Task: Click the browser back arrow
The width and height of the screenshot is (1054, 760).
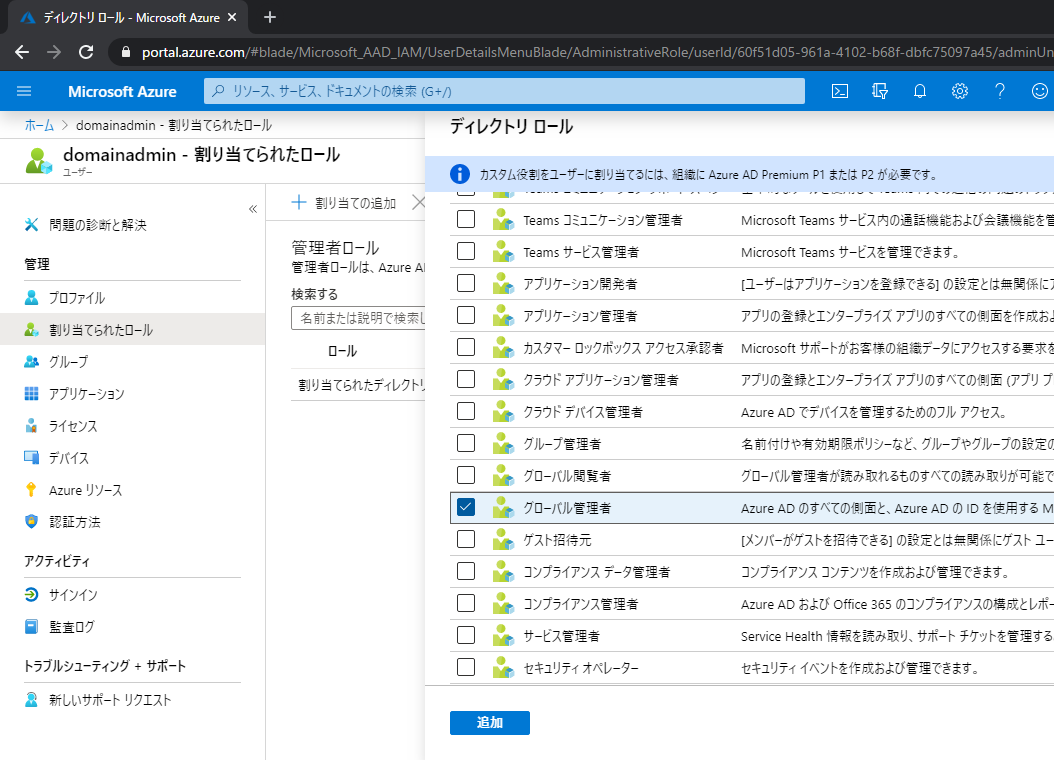Action: (x=22, y=52)
